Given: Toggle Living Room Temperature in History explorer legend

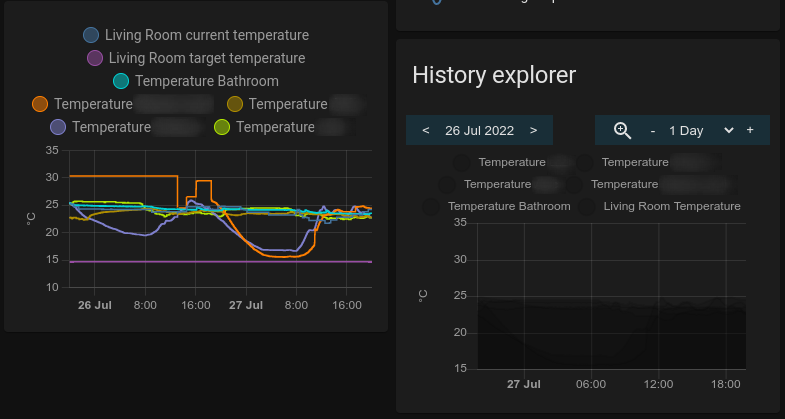Looking at the screenshot, I should point(659,206).
